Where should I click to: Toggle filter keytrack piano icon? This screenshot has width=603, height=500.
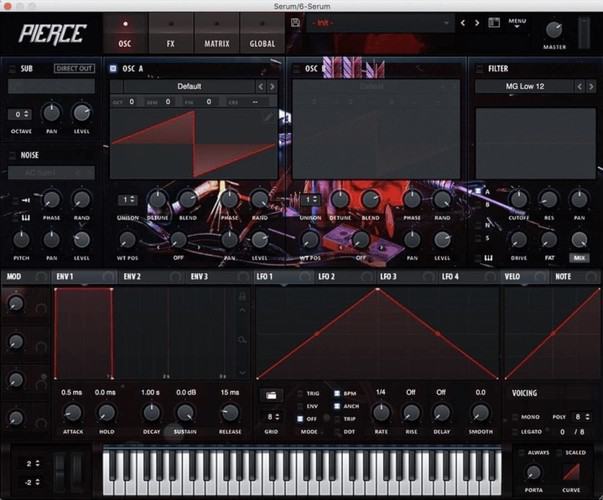click(488, 258)
